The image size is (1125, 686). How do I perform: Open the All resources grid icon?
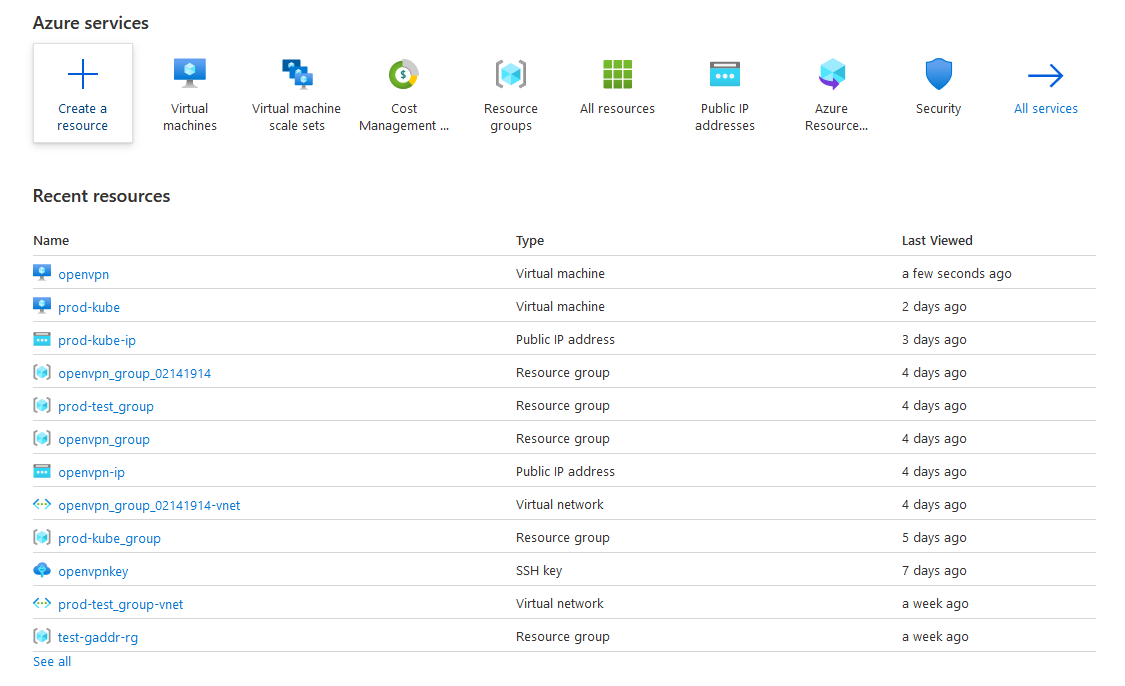click(x=618, y=74)
